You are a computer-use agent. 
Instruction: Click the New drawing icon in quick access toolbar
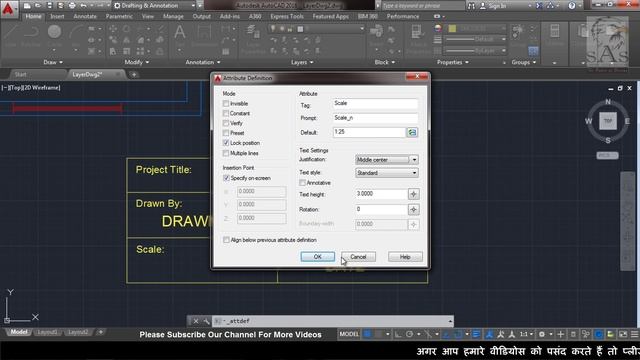pyautogui.click(x=27, y=6)
